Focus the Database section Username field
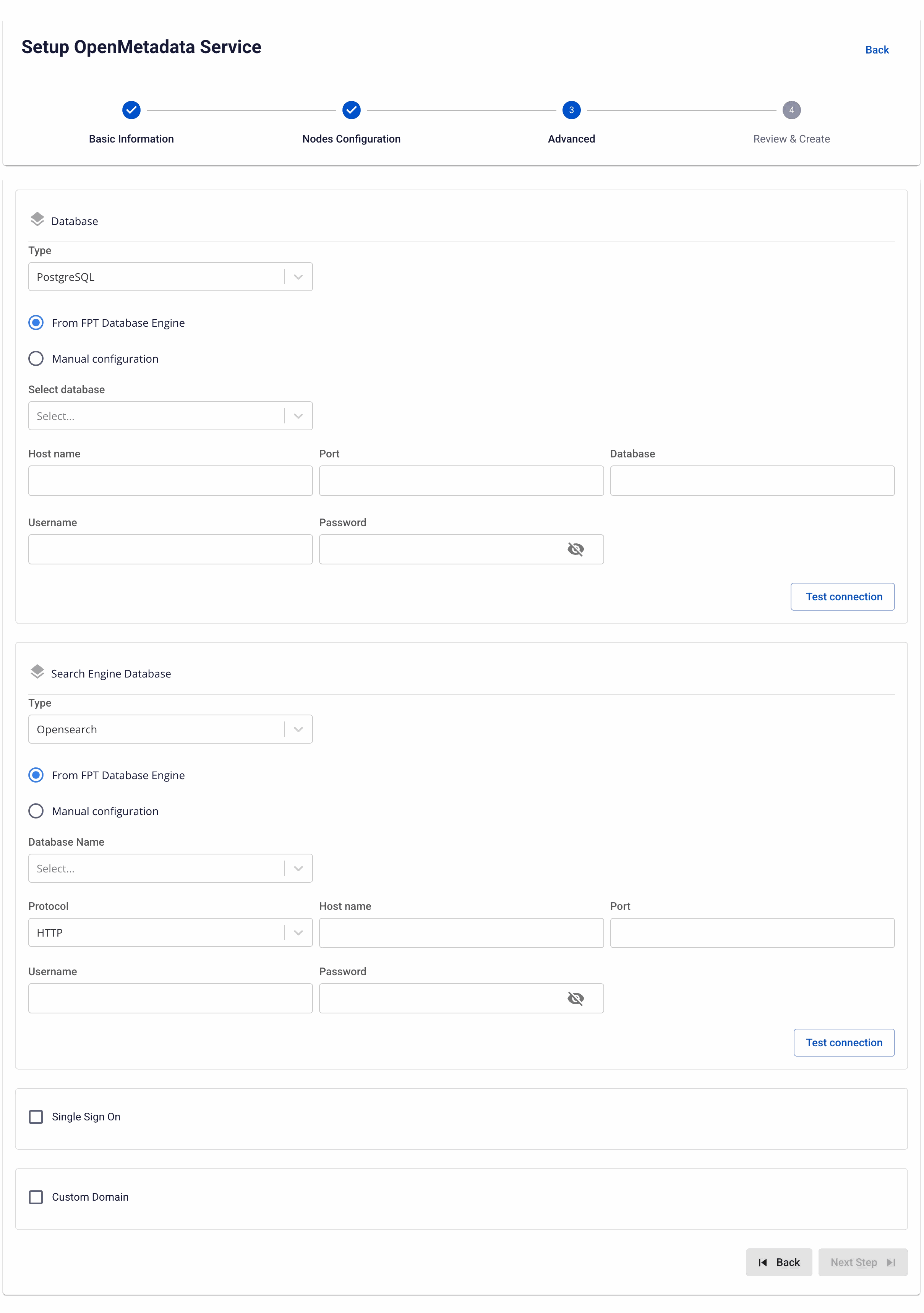924x1313 pixels. point(170,550)
